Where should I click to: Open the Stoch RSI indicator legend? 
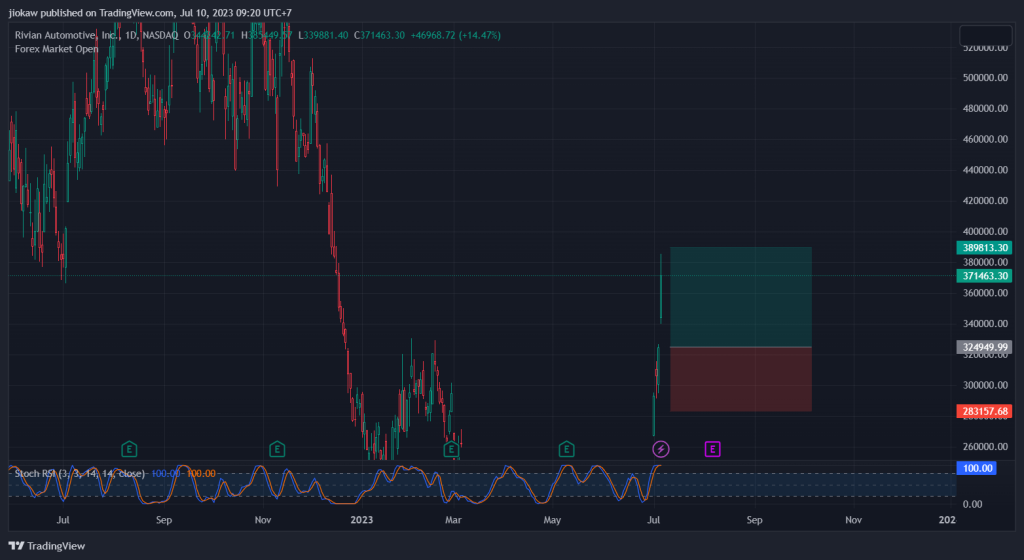(79, 473)
